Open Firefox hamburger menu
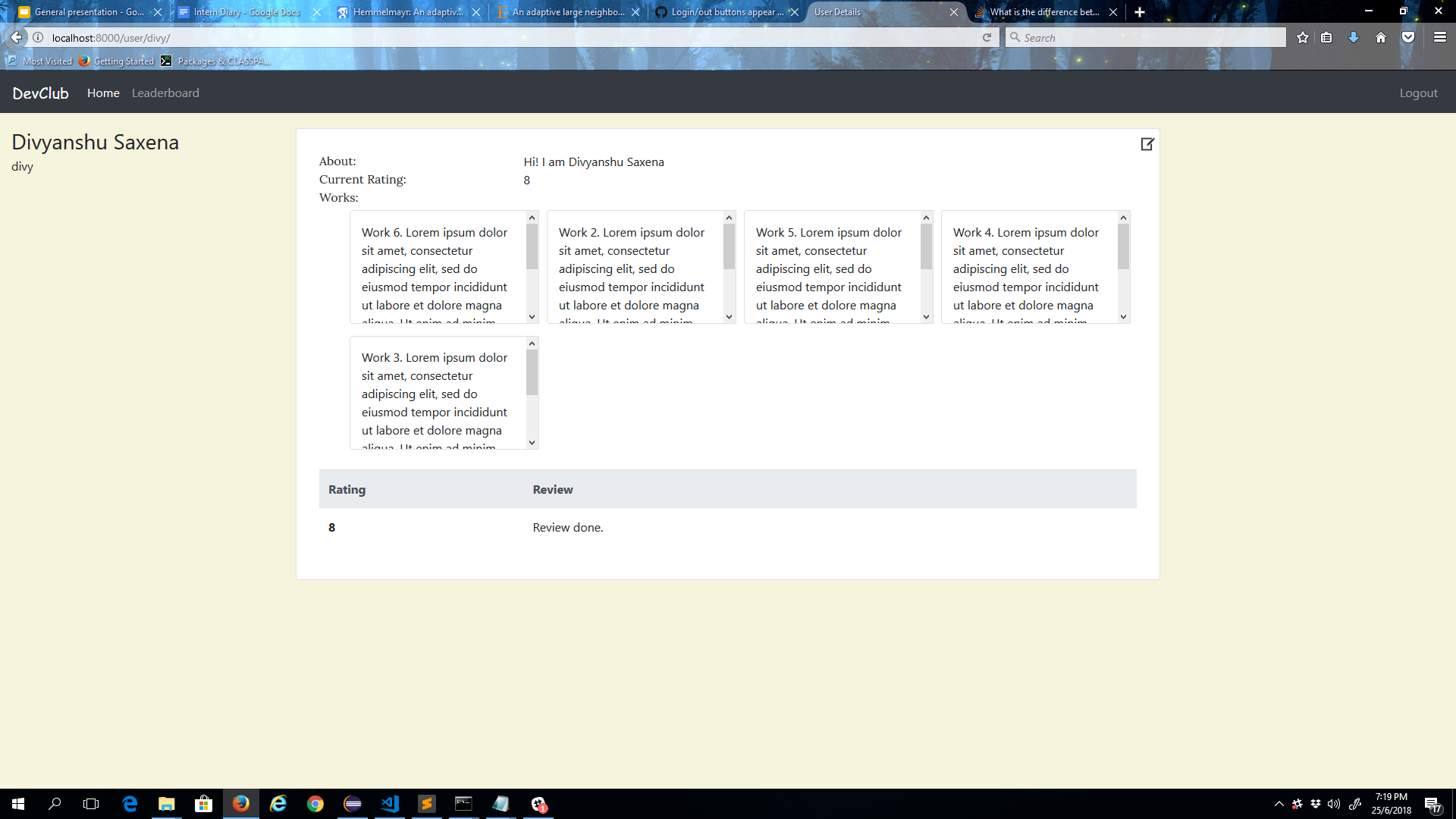 pyautogui.click(x=1439, y=37)
